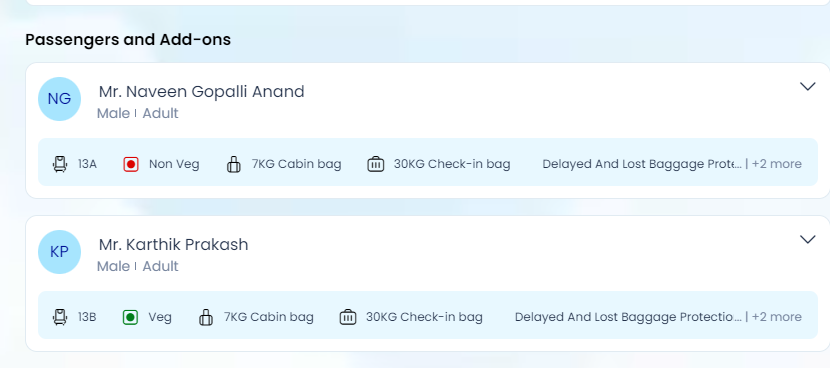Click Karthik's Delayed And Lost Baggage Protection text
The width and height of the screenshot is (830, 368).
click(628, 317)
